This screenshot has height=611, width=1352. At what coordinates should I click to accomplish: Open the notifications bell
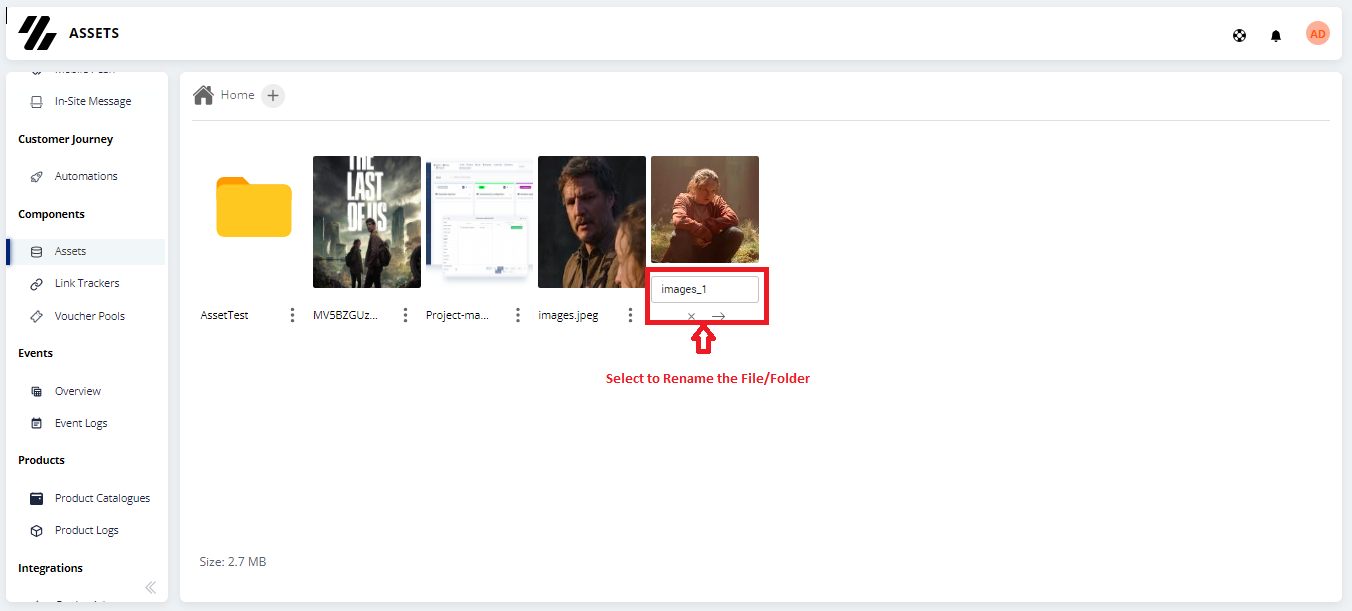pyautogui.click(x=1276, y=36)
